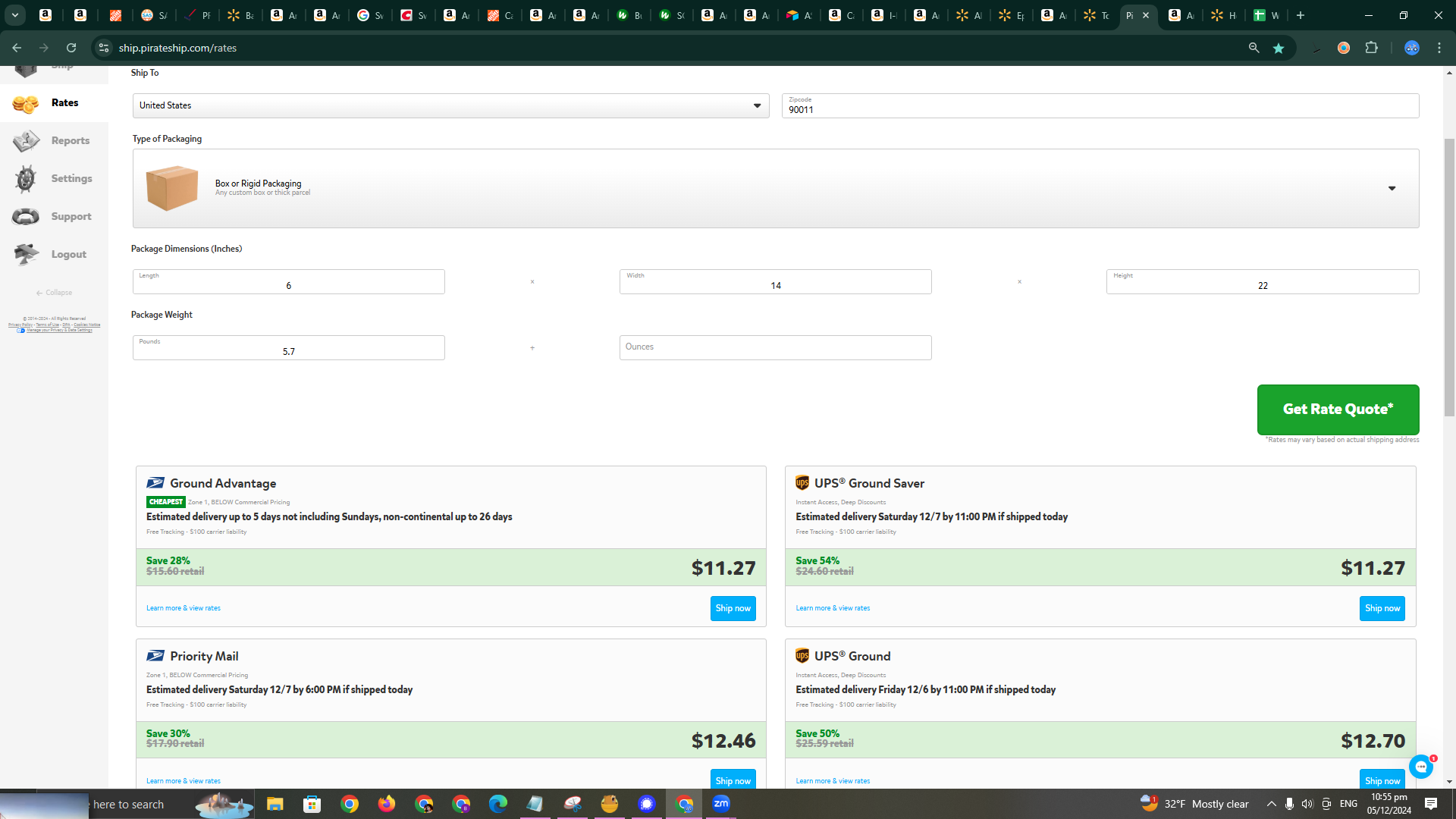Click the Length dimension field
Viewport: 1456px width, 819px height.
[x=289, y=281]
